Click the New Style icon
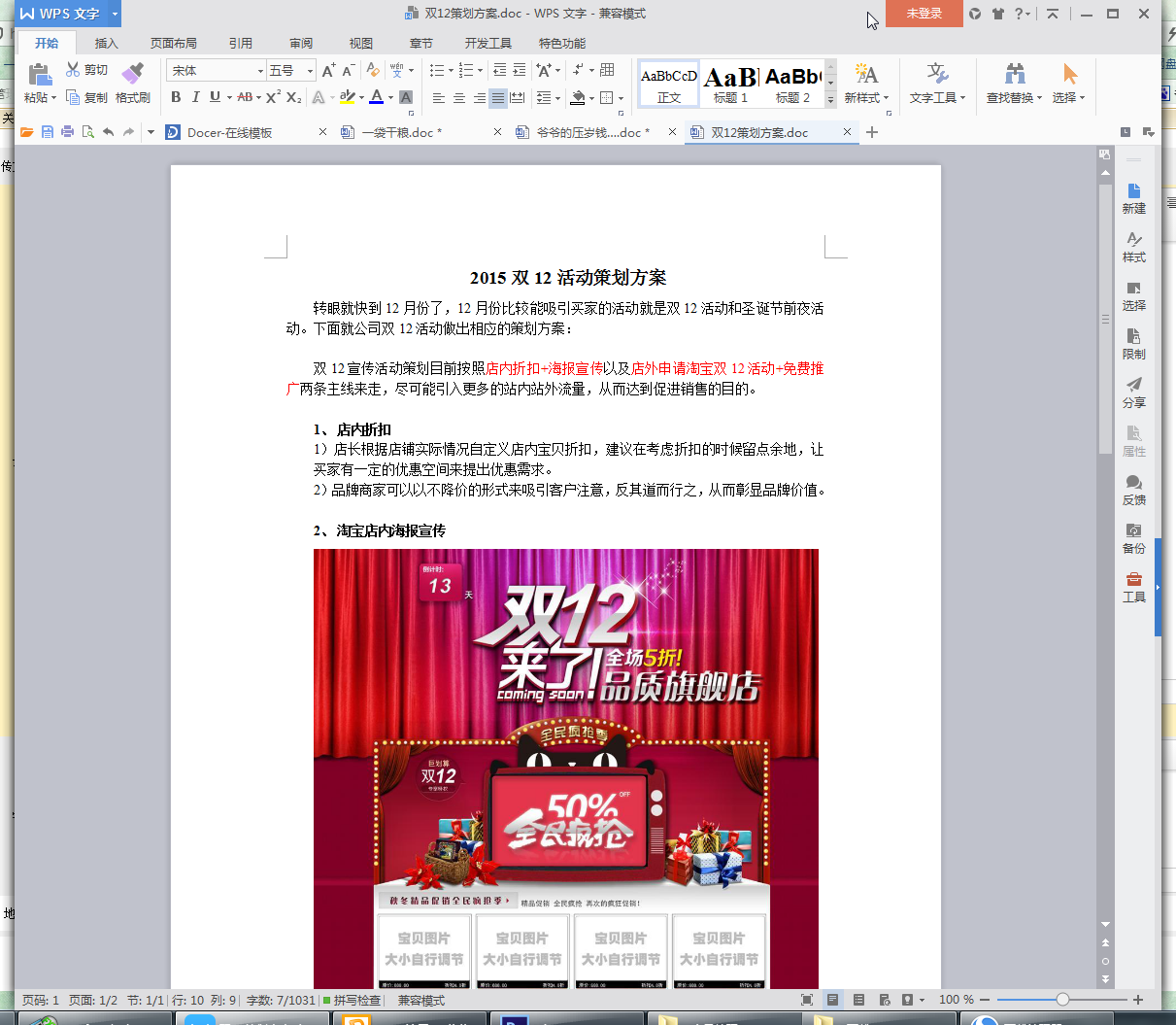 pos(865,74)
